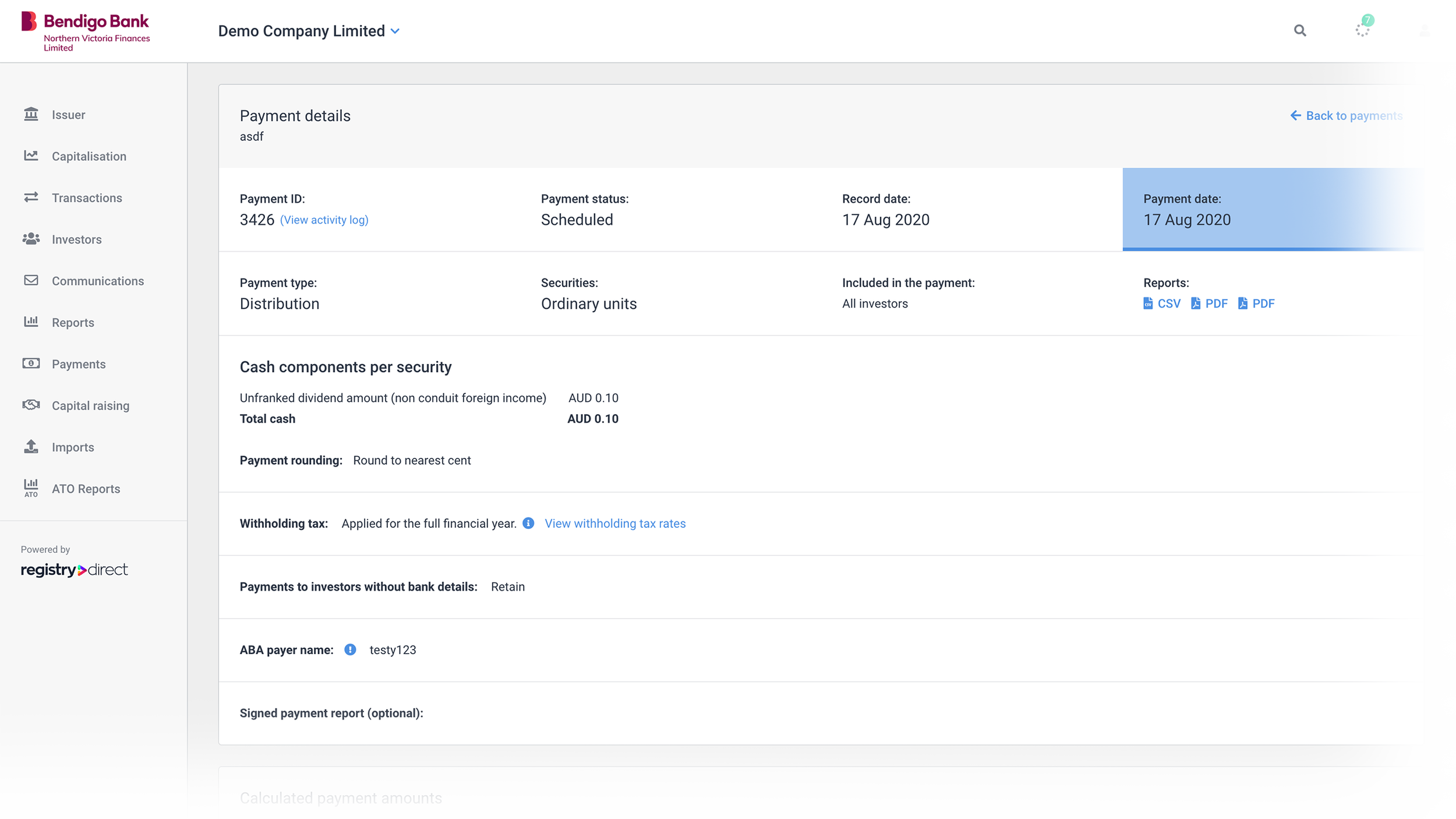Click the Capitalisation chart icon
The height and width of the screenshot is (819, 1456).
[x=31, y=156]
